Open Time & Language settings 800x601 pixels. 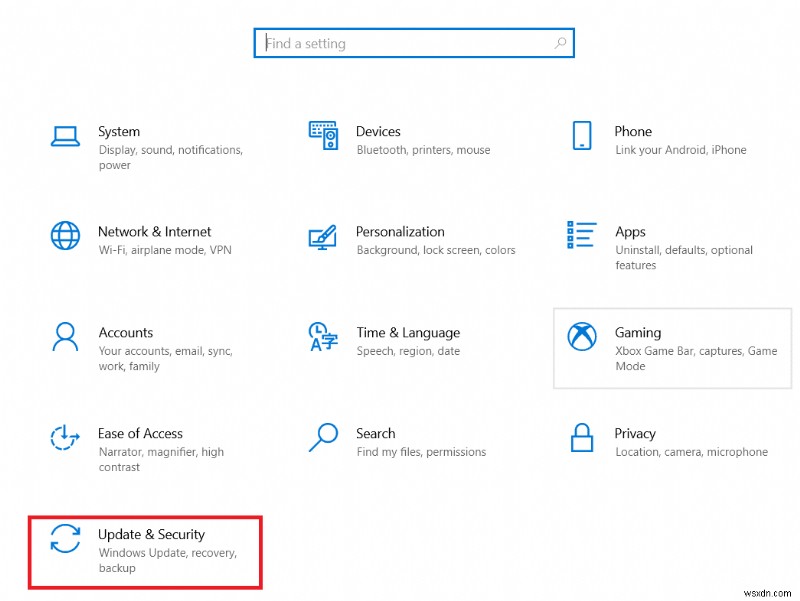408,341
